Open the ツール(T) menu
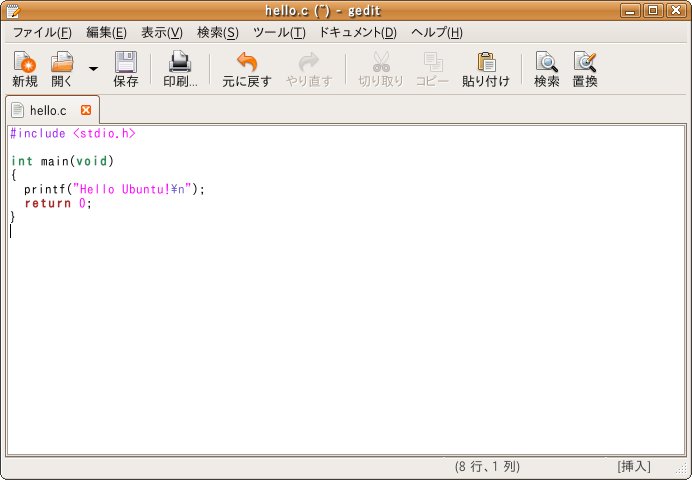 279,32
